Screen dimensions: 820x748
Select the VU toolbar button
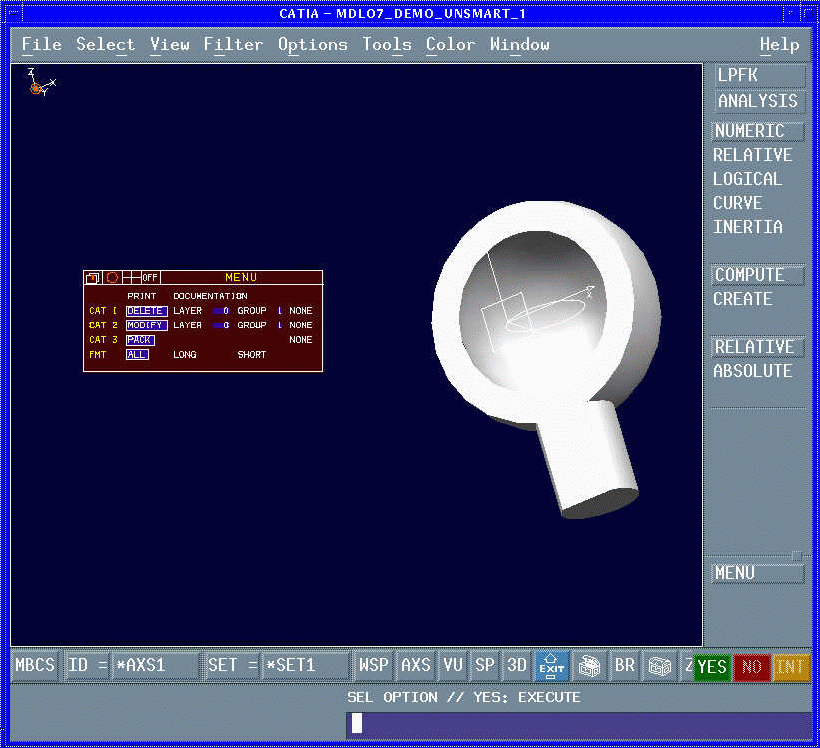coord(452,665)
